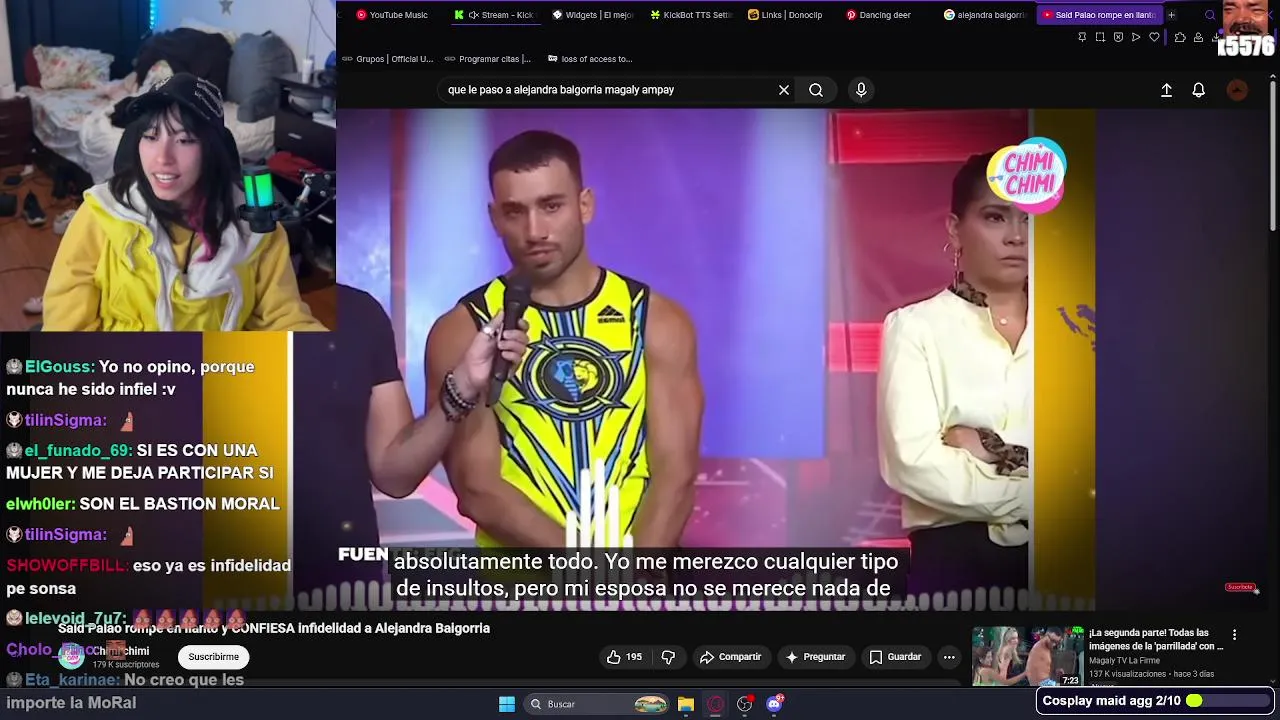The image size is (1280, 720).
Task: Open the Dancing deer Pinterest tab
Action: (886, 15)
